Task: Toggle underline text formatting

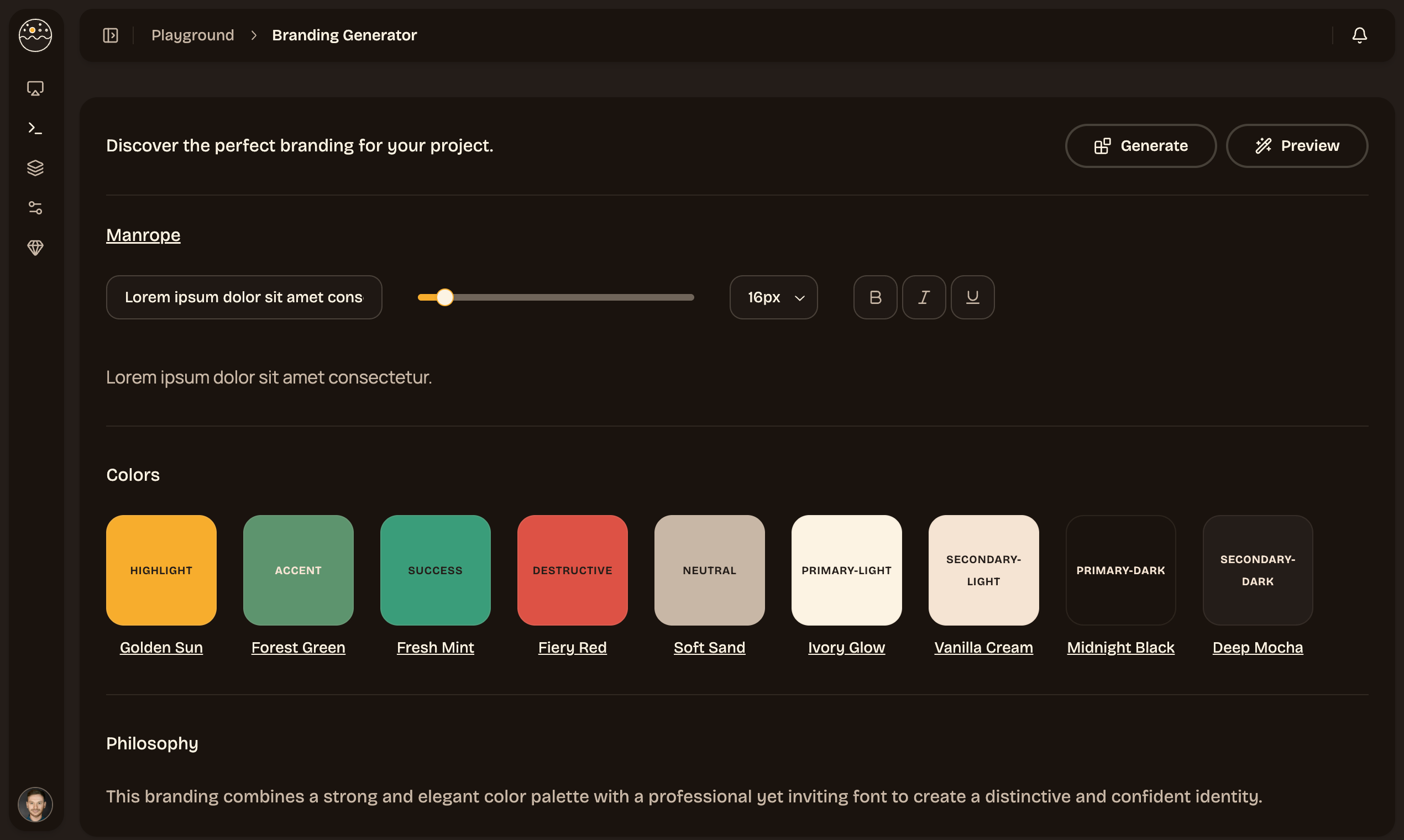Action: pos(973,297)
